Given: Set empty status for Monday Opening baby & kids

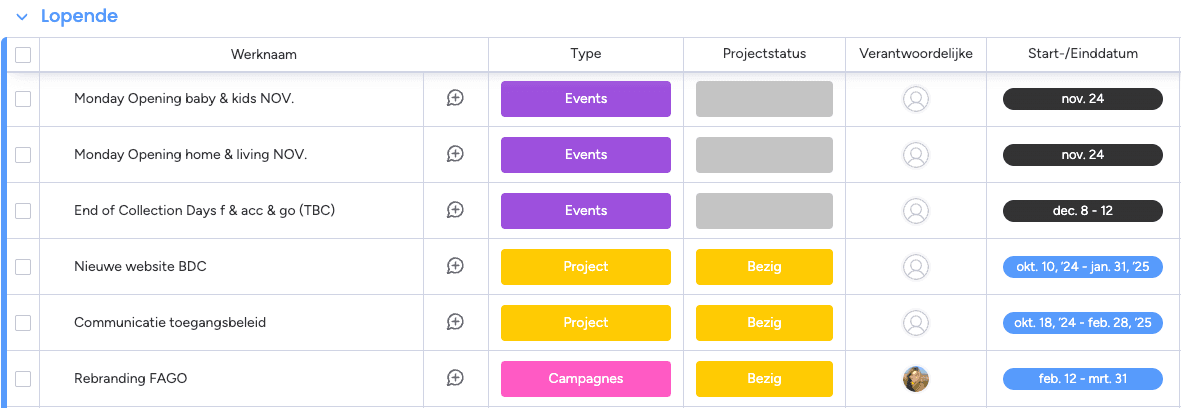Looking at the screenshot, I should (764, 98).
